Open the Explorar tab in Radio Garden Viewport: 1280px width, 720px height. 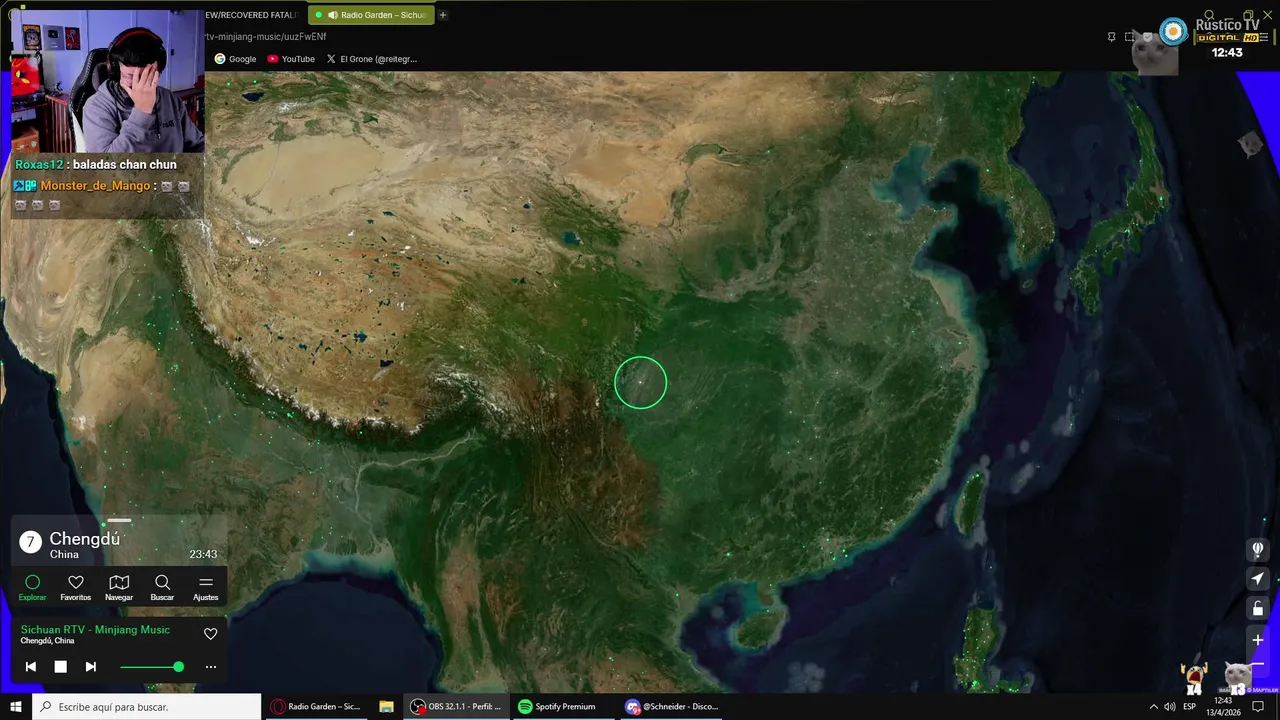(x=32, y=588)
